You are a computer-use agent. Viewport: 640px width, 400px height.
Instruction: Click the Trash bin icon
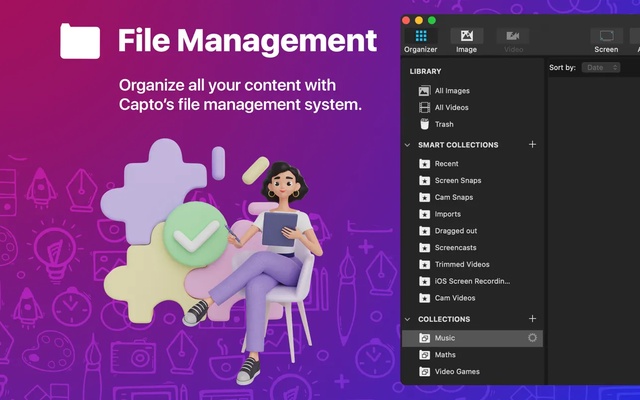coord(424,124)
